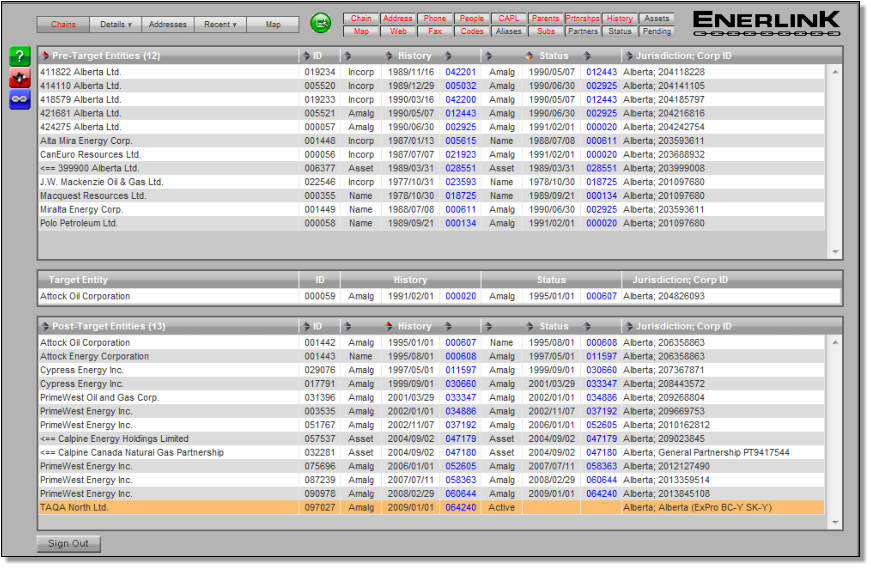This screenshot has height=569, width=871.
Task: Click the Enerlink logo
Action: [767, 23]
